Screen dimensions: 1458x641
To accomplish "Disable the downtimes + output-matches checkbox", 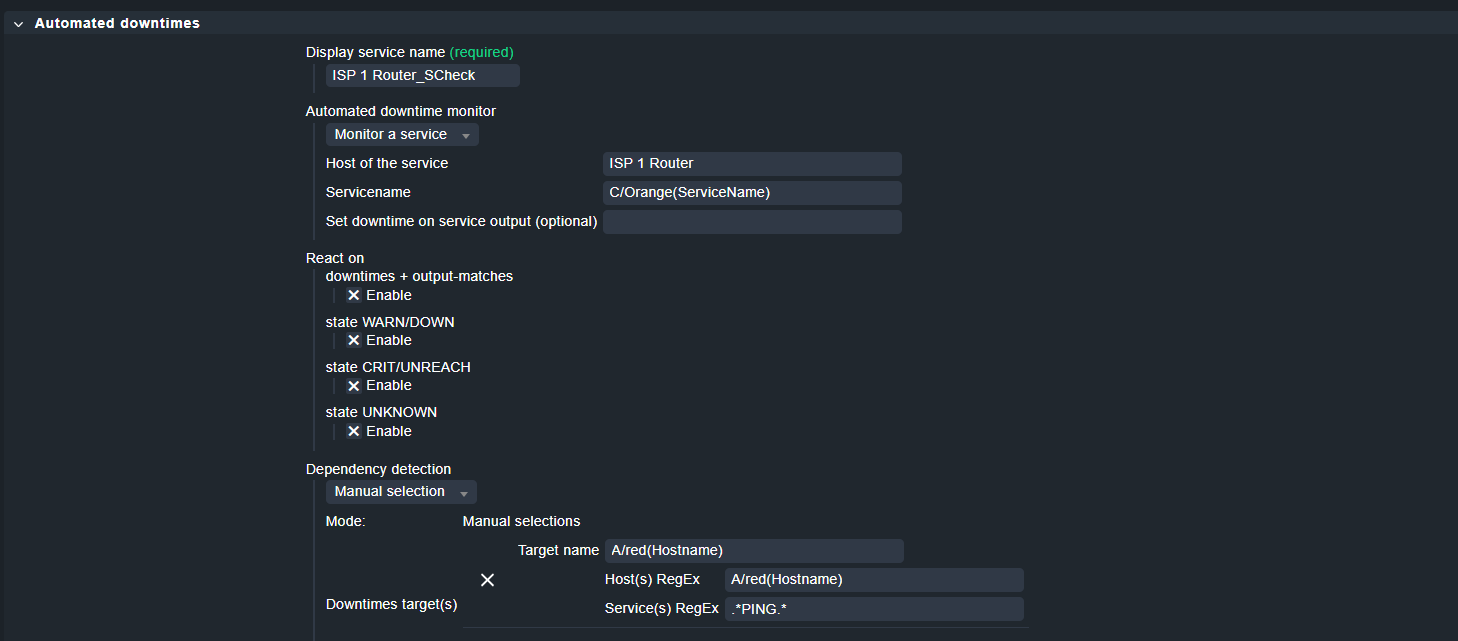I will click(354, 295).
